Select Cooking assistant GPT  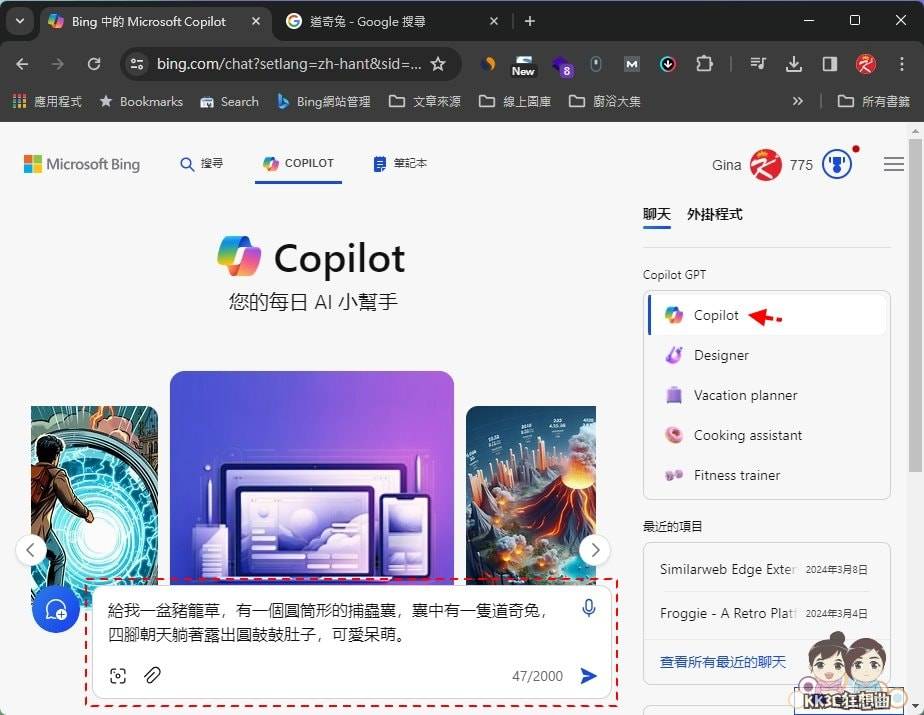click(767, 436)
